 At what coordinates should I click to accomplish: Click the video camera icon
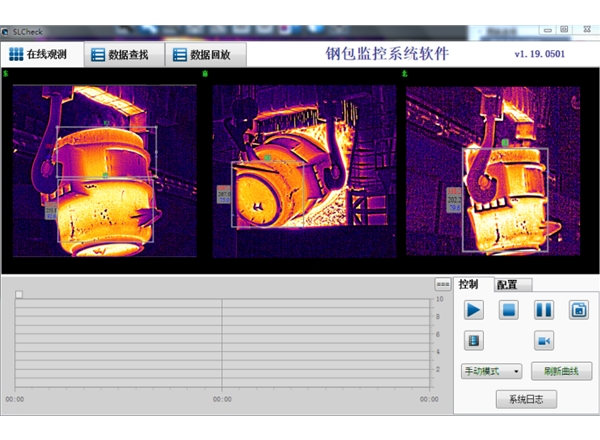[543, 340]
